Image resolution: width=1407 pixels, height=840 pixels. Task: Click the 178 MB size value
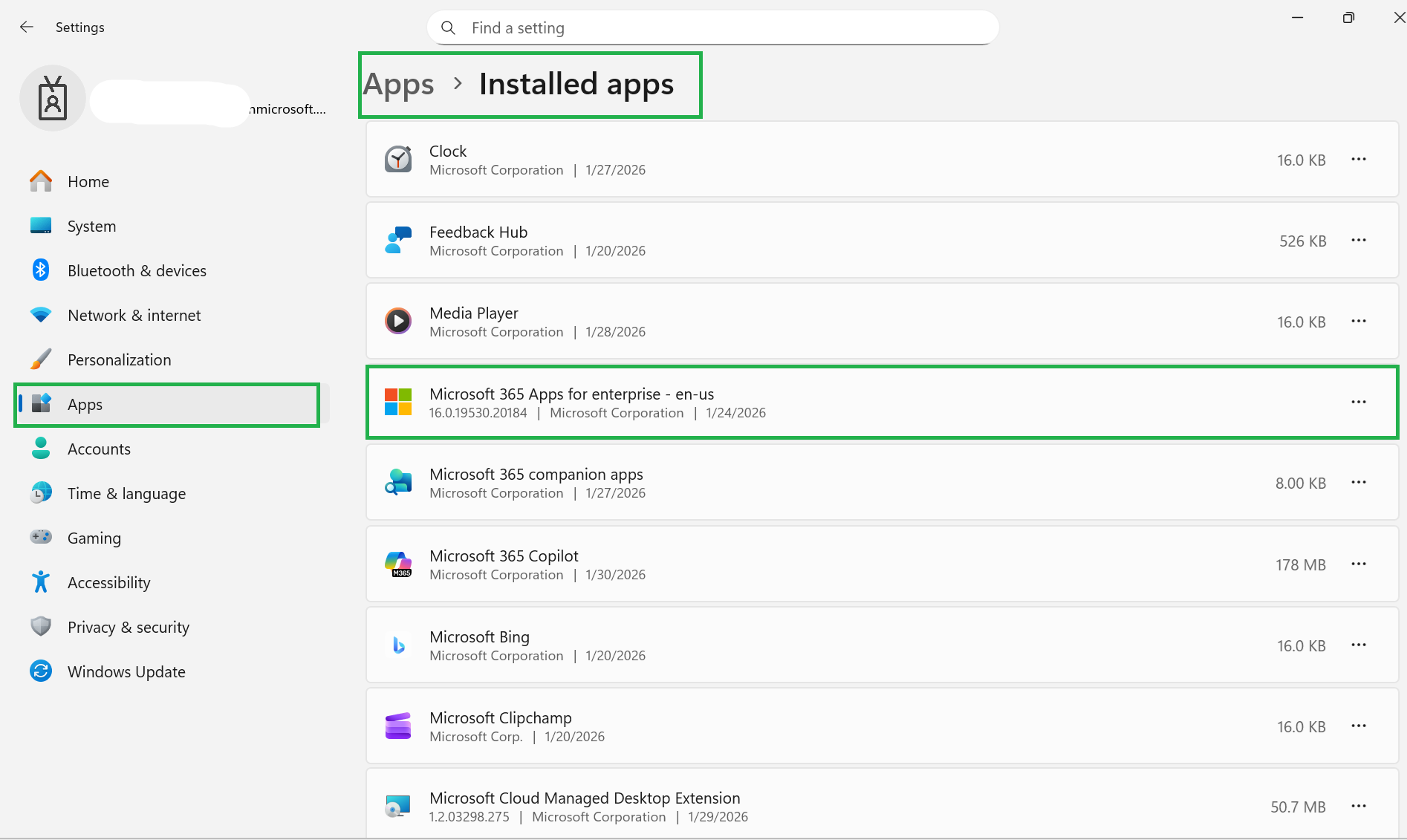tap(1301, 564)
